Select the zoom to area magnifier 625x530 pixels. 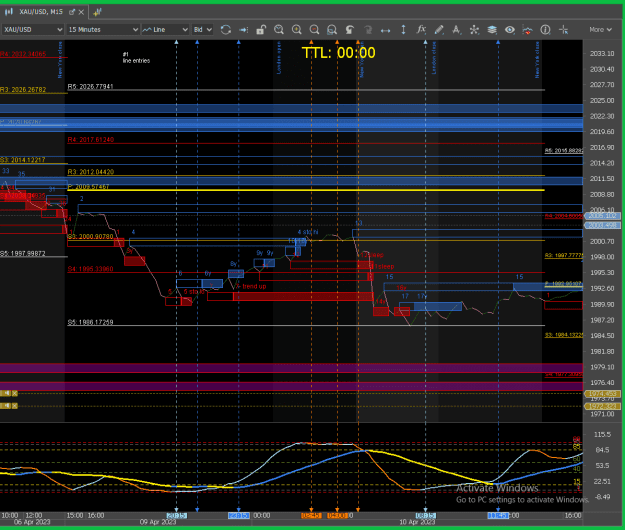(279, 29)
